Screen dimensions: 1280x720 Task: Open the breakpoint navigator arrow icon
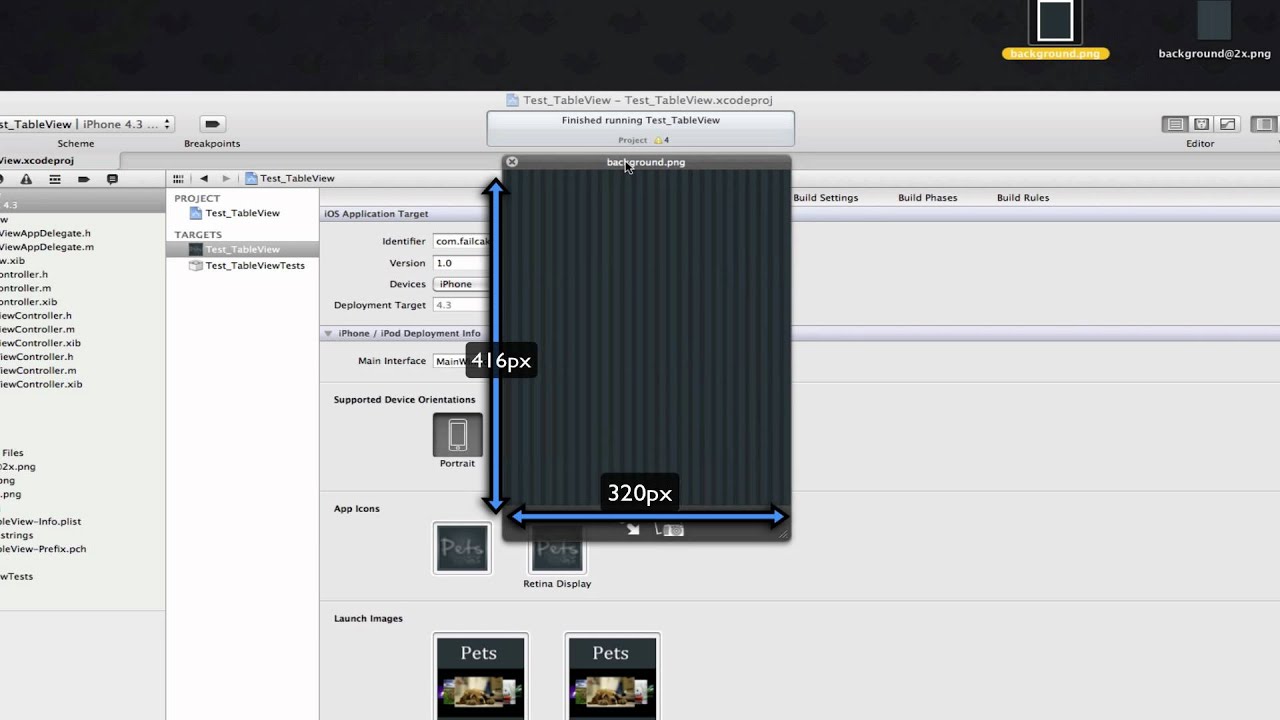point(84,179)
